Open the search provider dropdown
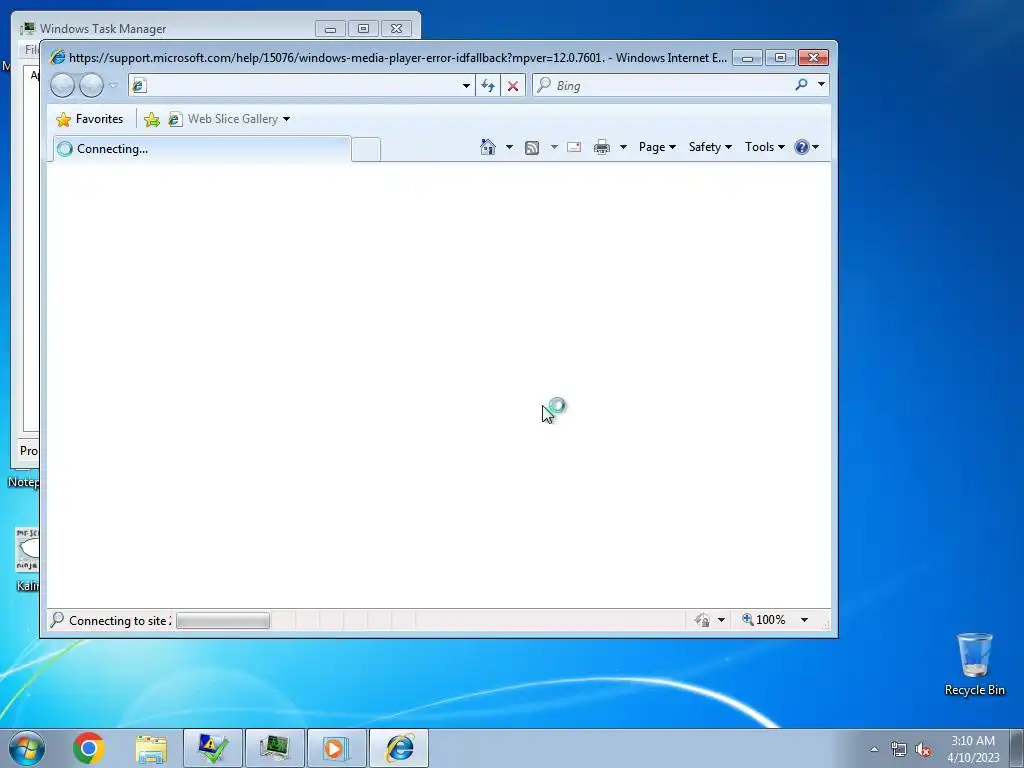Image resolution: width=1024 pixels, height=768 pixels. click(821, 85)
